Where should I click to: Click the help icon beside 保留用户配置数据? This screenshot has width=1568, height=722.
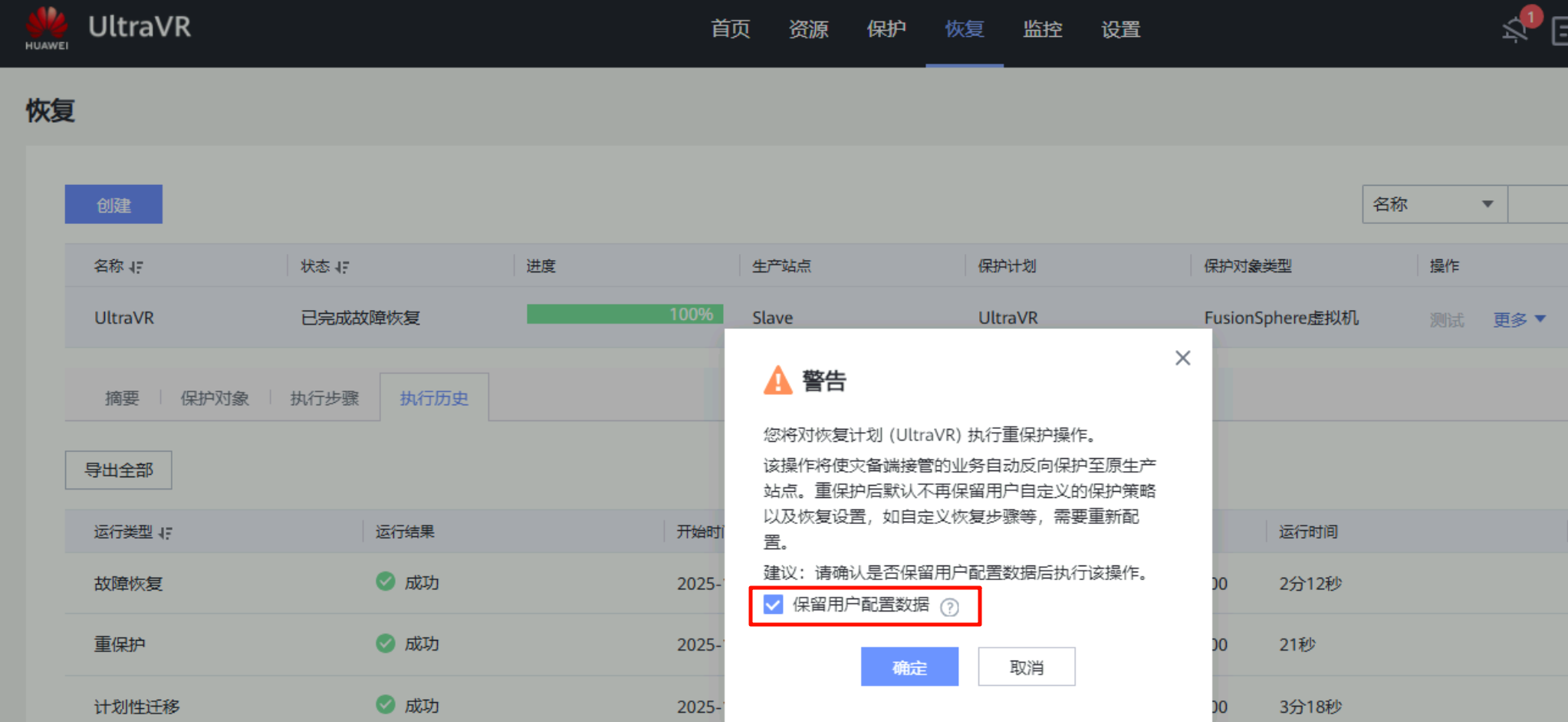click(x=949, y=607)
